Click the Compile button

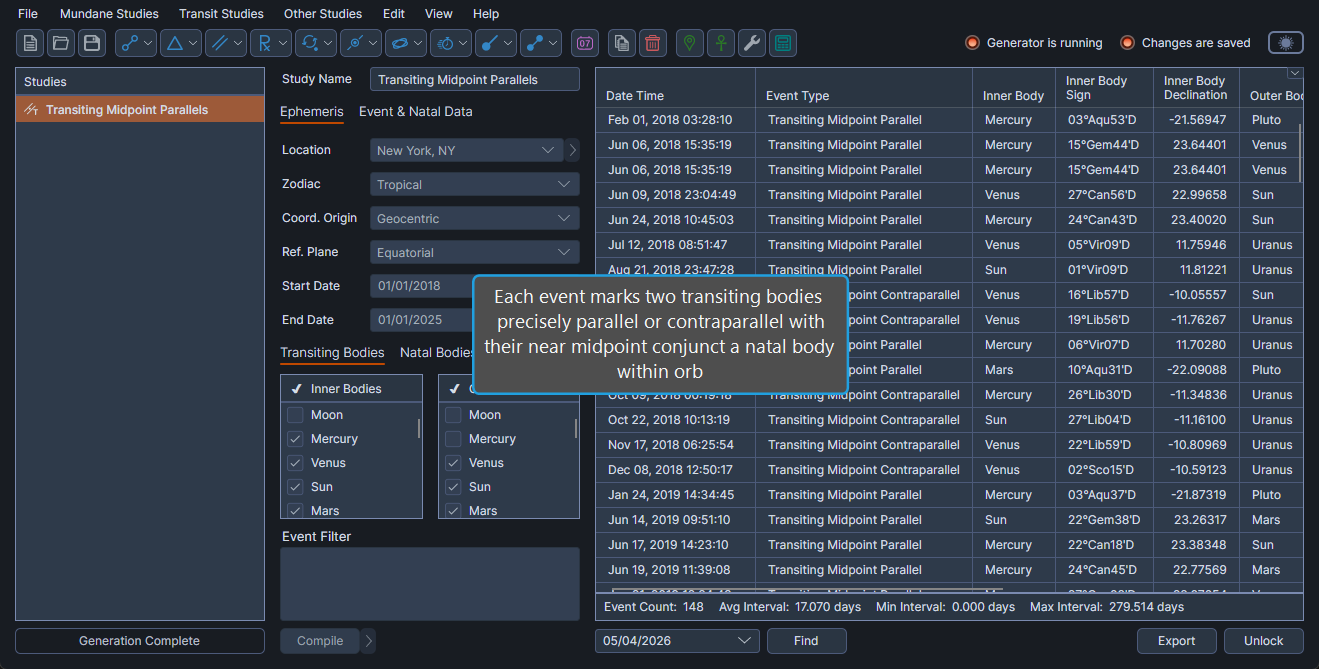[320, 641]
